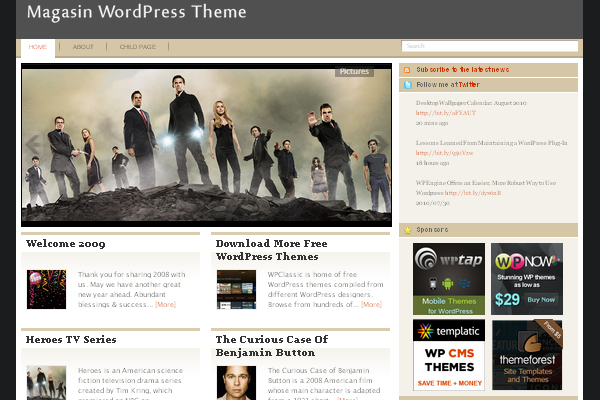Click More link in WordPress Themes excerpt

pos(372,305)
